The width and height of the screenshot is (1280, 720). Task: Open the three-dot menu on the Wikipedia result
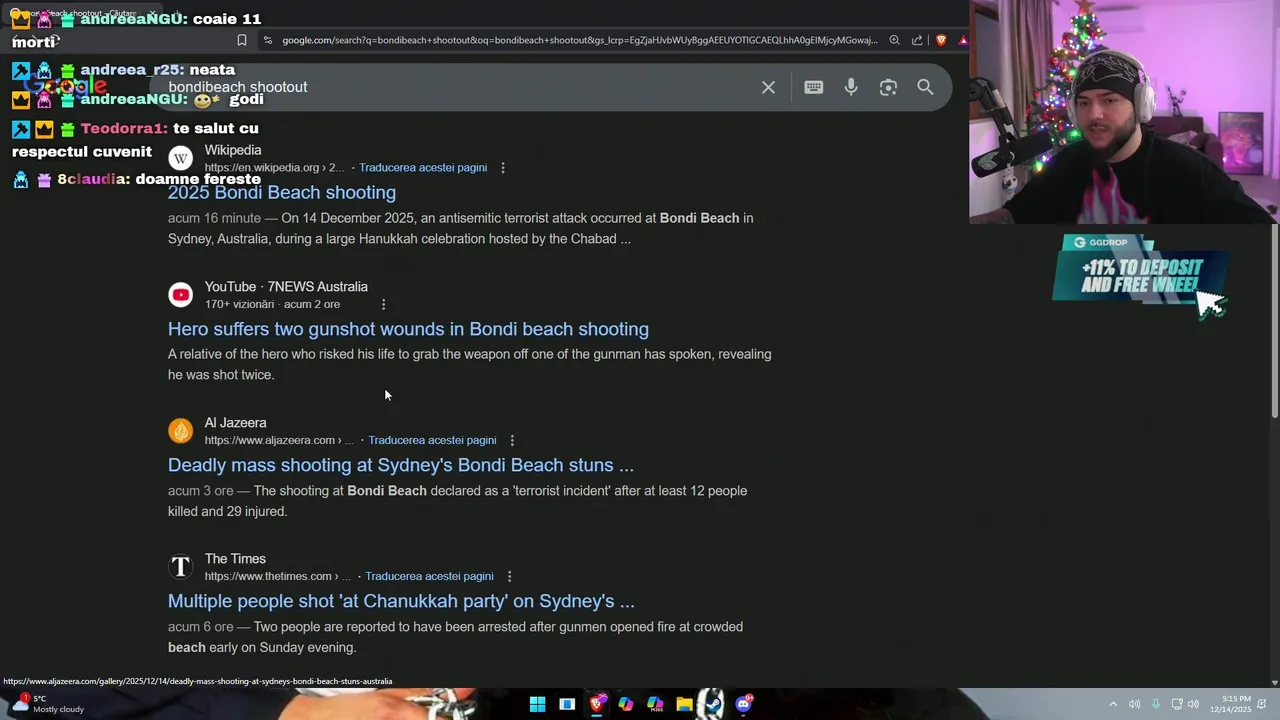pos(503,167)
